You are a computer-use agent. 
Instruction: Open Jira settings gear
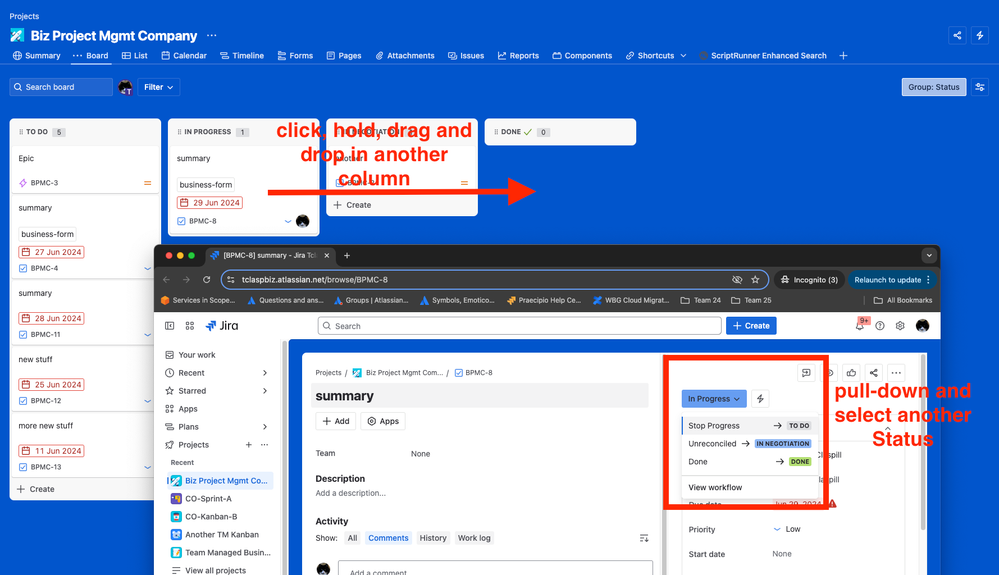coord(900,325)
